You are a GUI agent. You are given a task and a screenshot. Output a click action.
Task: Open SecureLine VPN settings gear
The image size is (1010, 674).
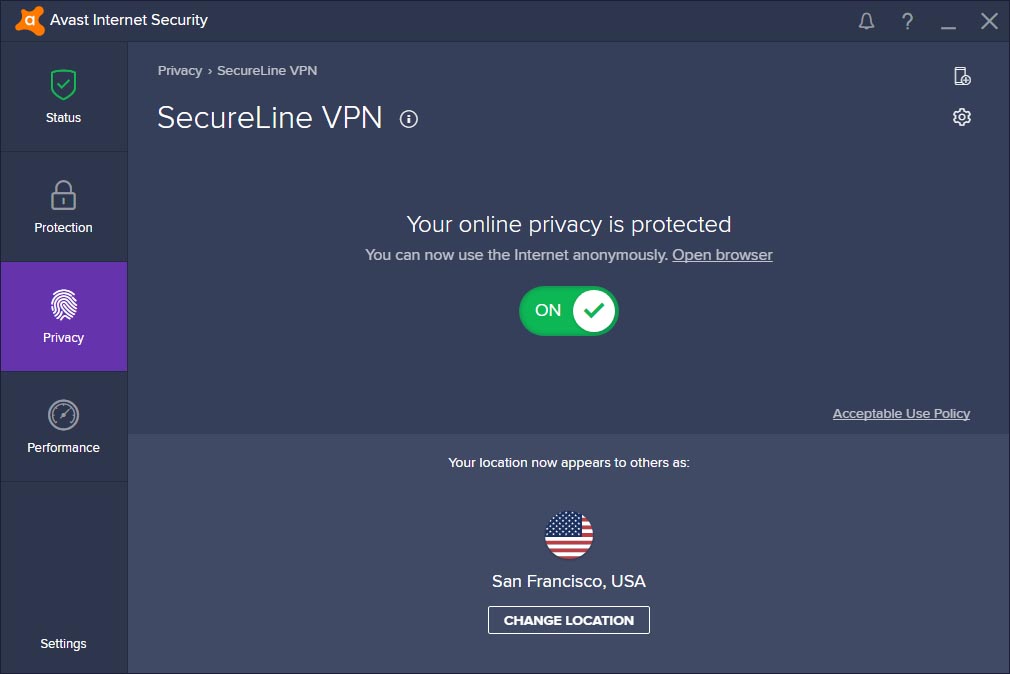962,117
